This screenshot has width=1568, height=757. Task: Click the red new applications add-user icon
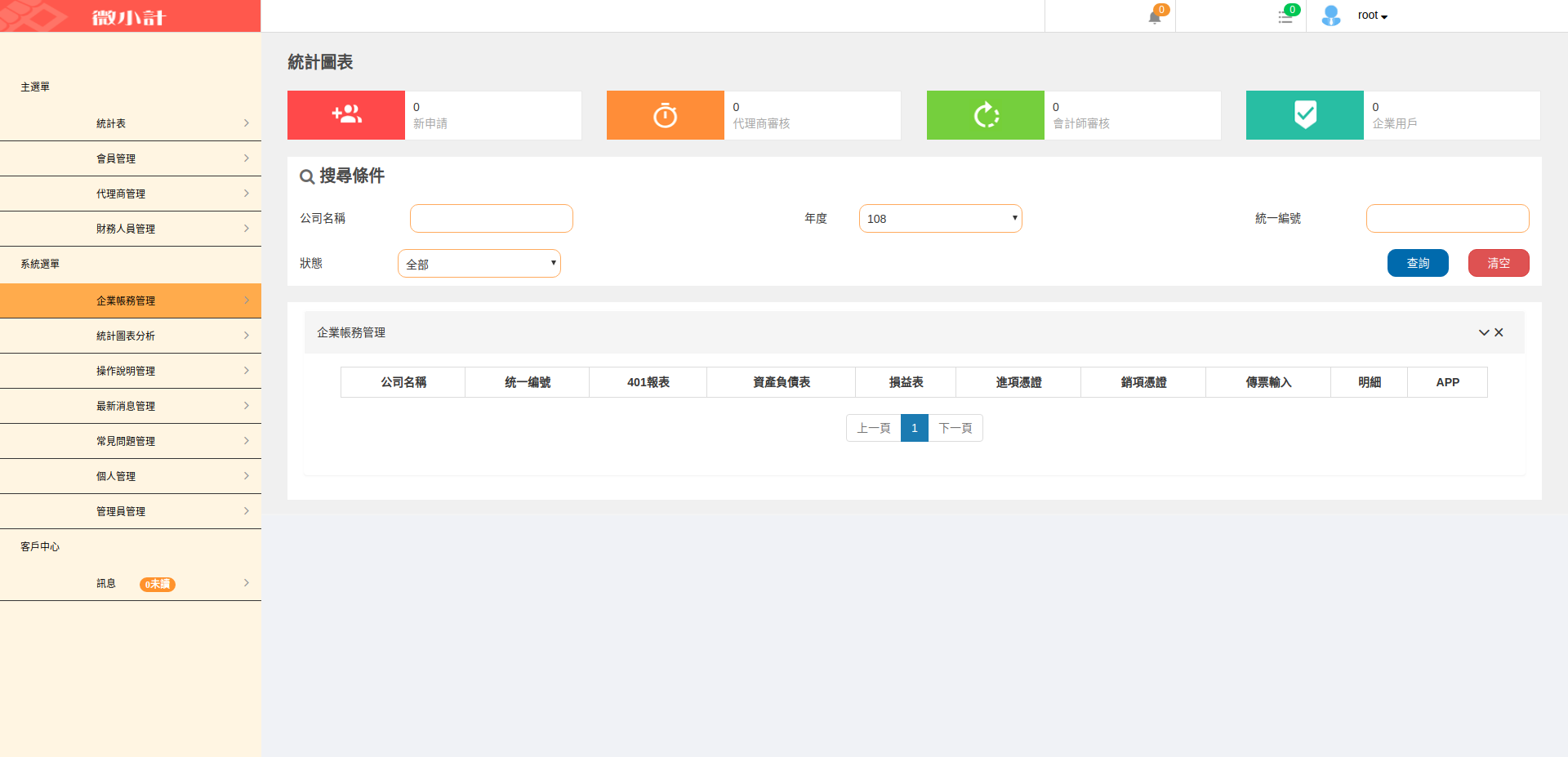(x=346, y=115)
